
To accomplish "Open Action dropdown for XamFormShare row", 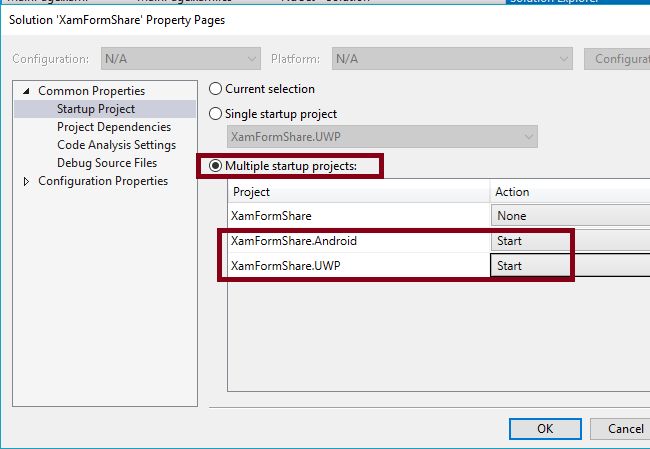I will 570,216.
